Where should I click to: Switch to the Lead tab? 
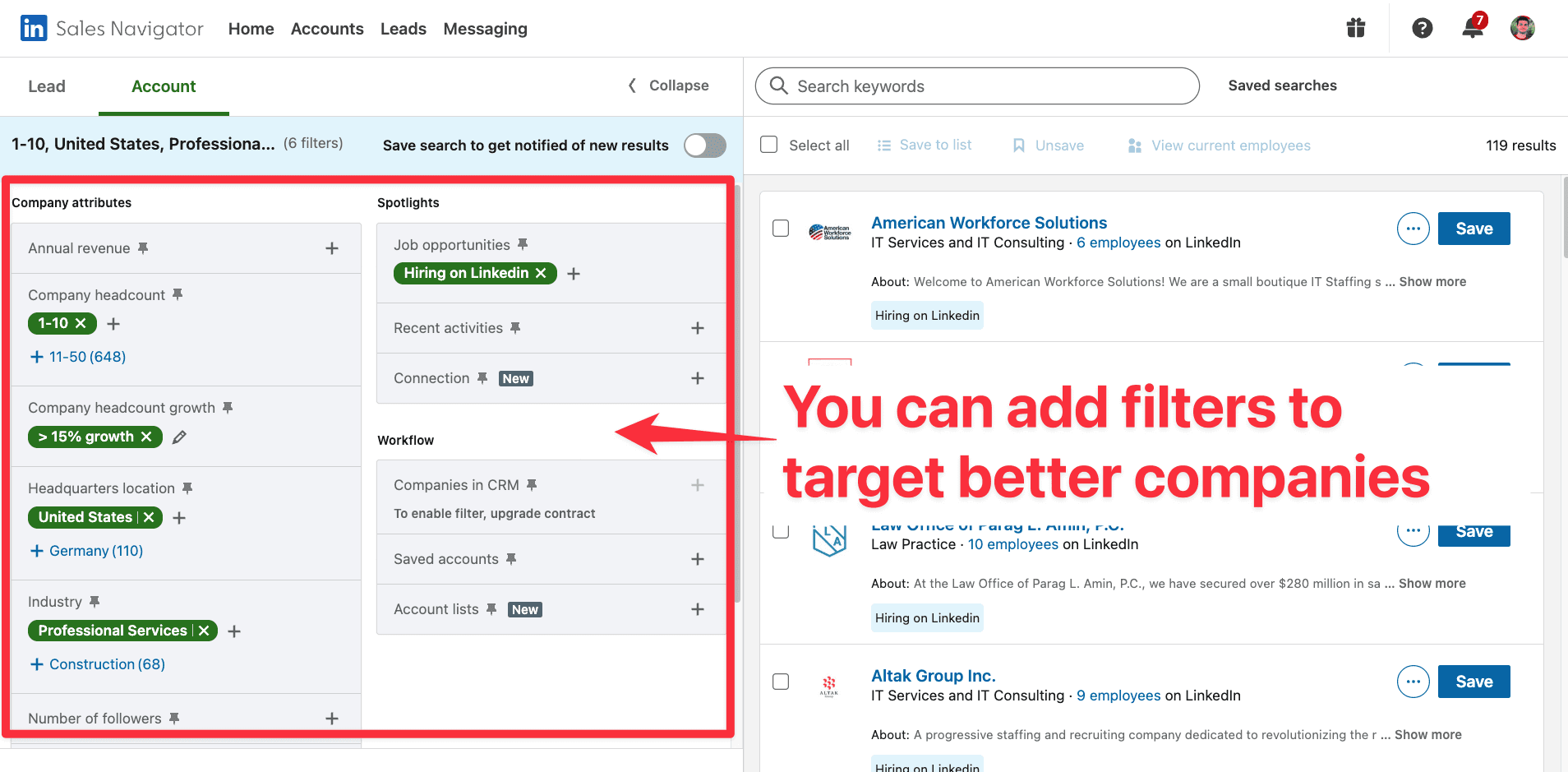[47, 86]
